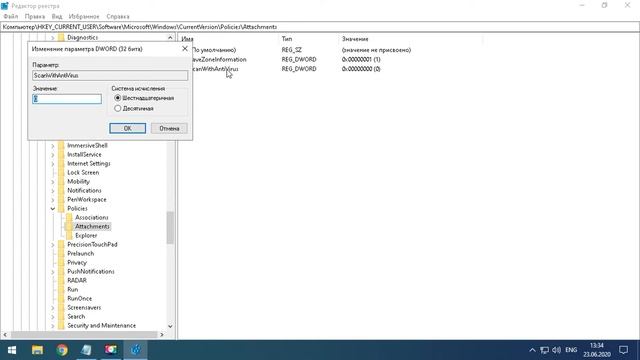This screenshot has width=640, height=360.
Task: Expand the PushNotifications node
Action: pyautogui.click(x=53, y=271)
